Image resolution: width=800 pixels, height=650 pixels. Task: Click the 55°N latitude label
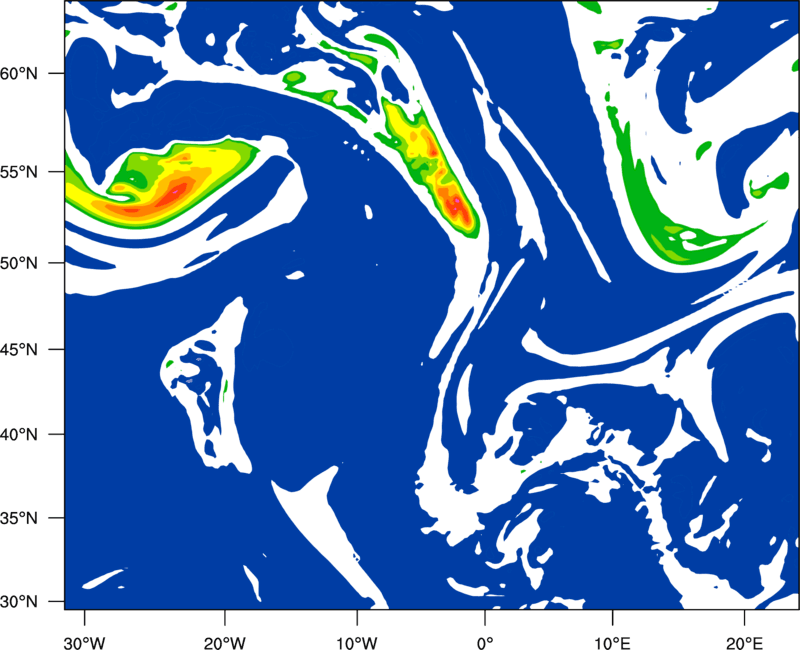click(x=19, y=172)
